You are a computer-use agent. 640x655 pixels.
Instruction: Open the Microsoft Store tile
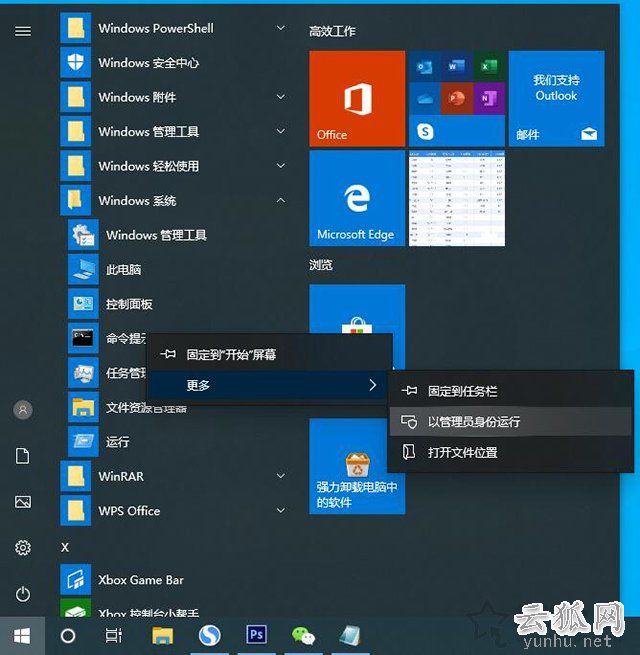(x=357, y=309)
